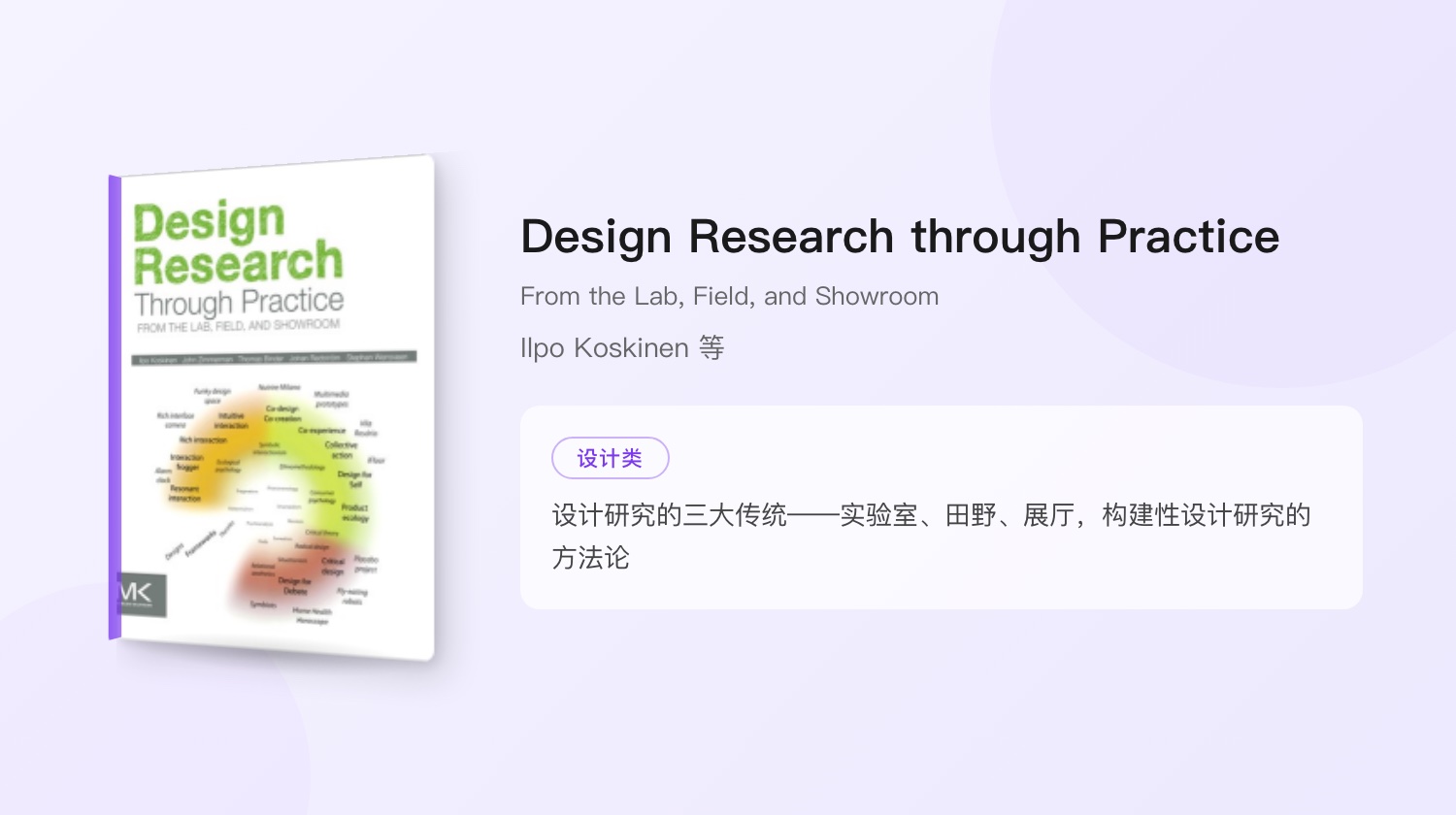Open the book cover thumbnail
The image size is (1456, 815).
(x=272, y=407)
